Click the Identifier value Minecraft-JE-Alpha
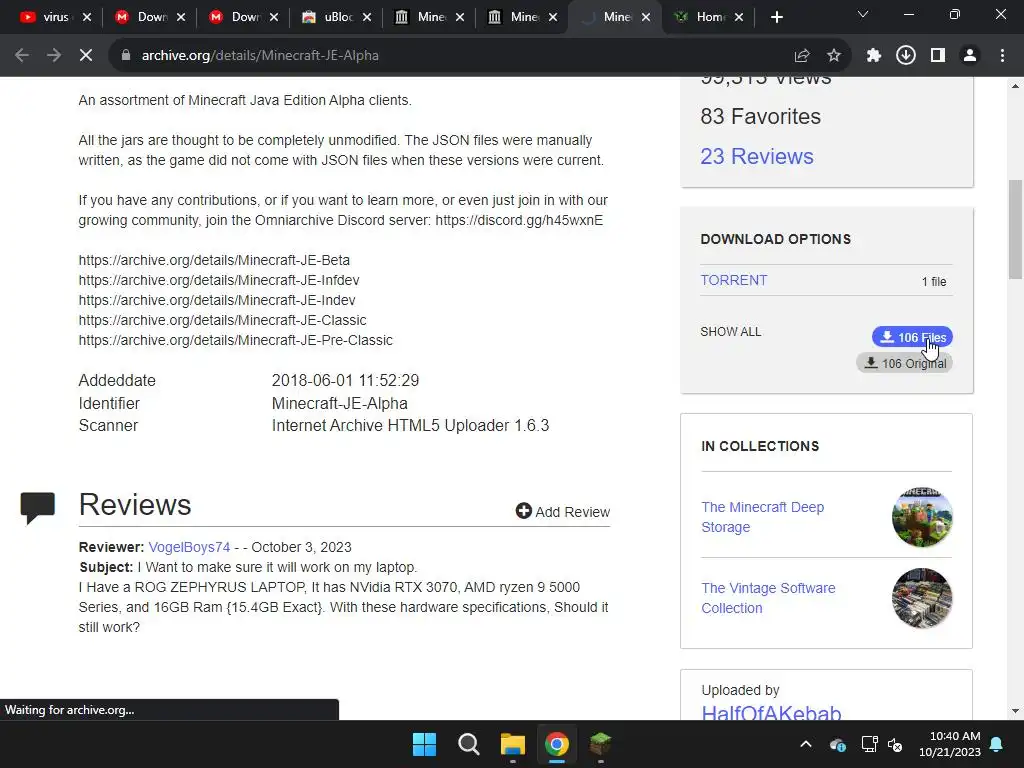Screen dimensions: 1024x768 click(340, 404)
